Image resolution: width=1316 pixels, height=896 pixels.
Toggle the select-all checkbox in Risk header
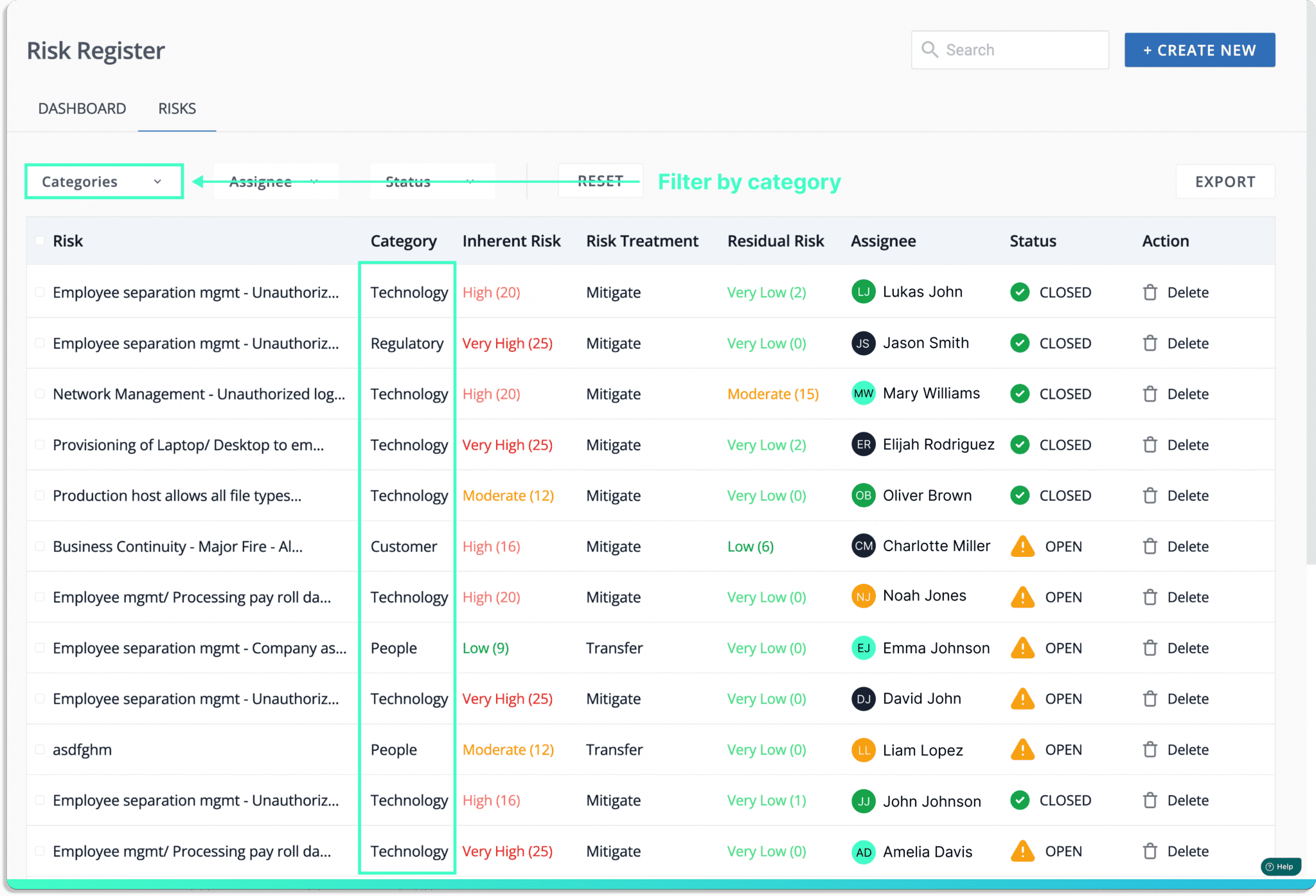click(40, 241)
